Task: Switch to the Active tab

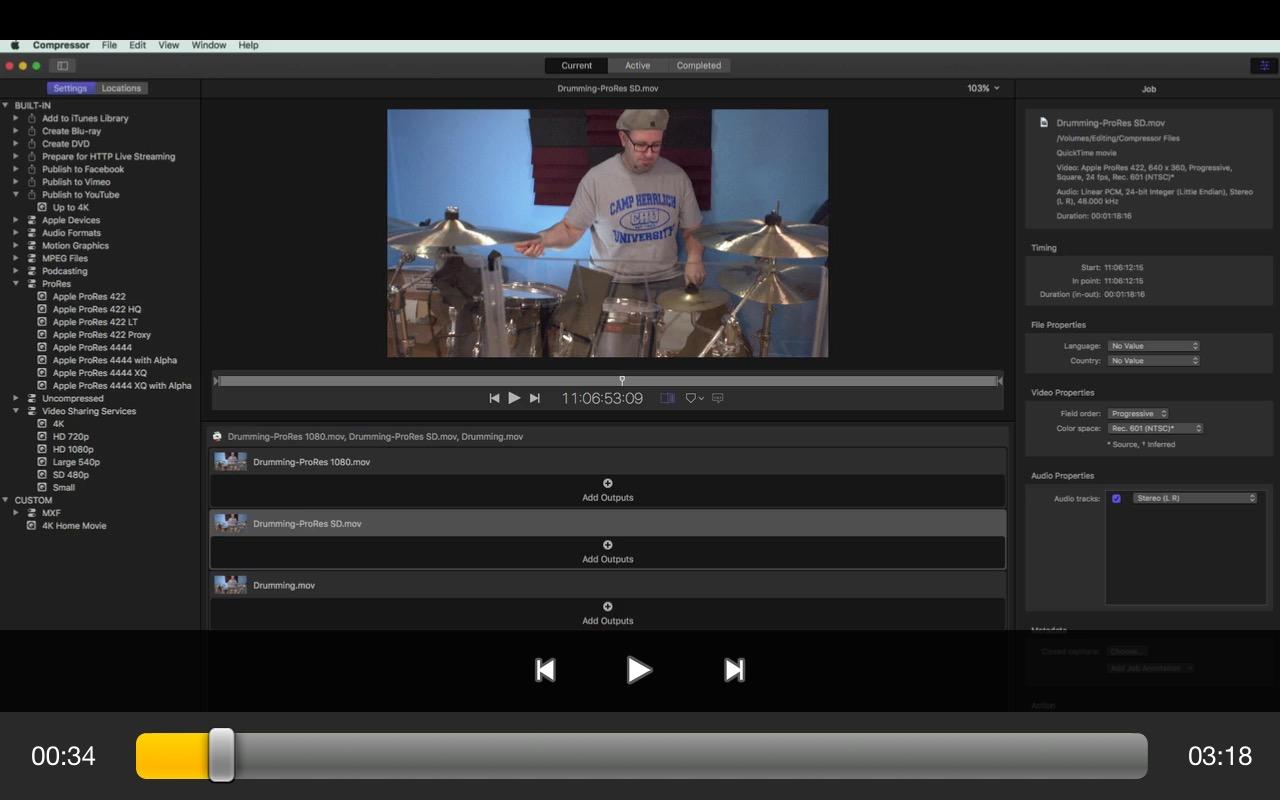Action: pyautogui.click(x=638, y=66)
